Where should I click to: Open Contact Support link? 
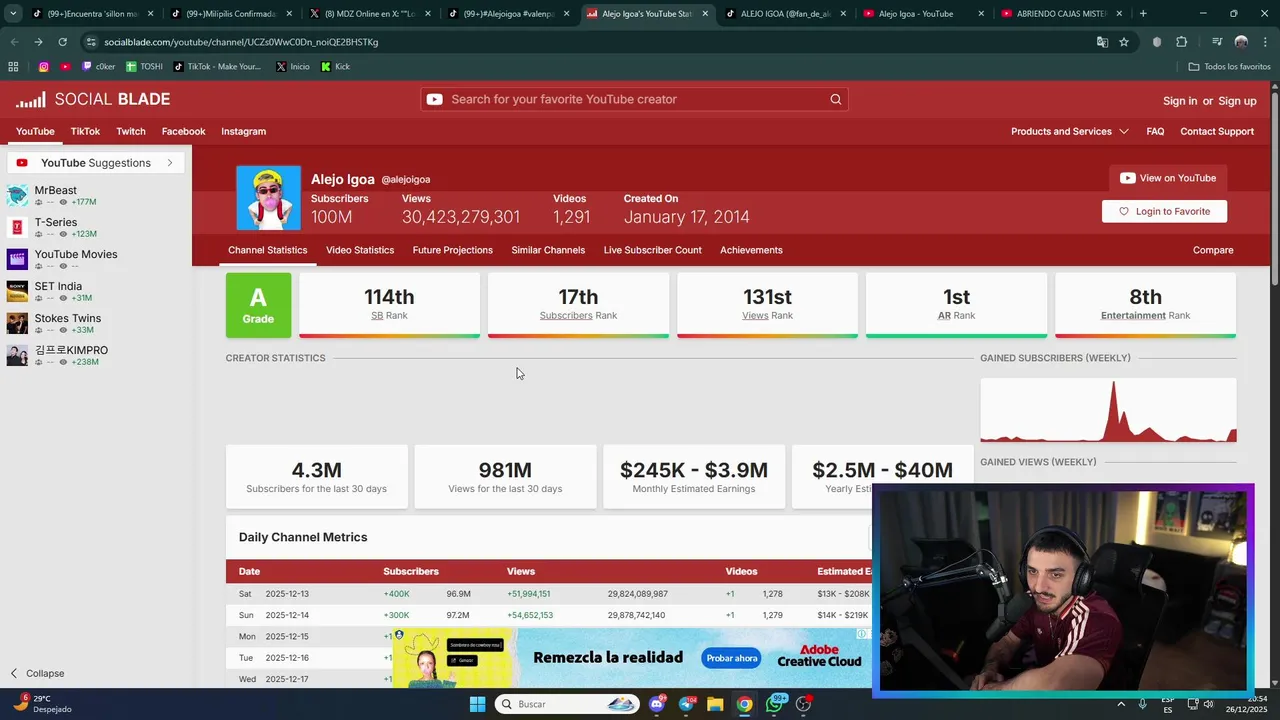1217,131
